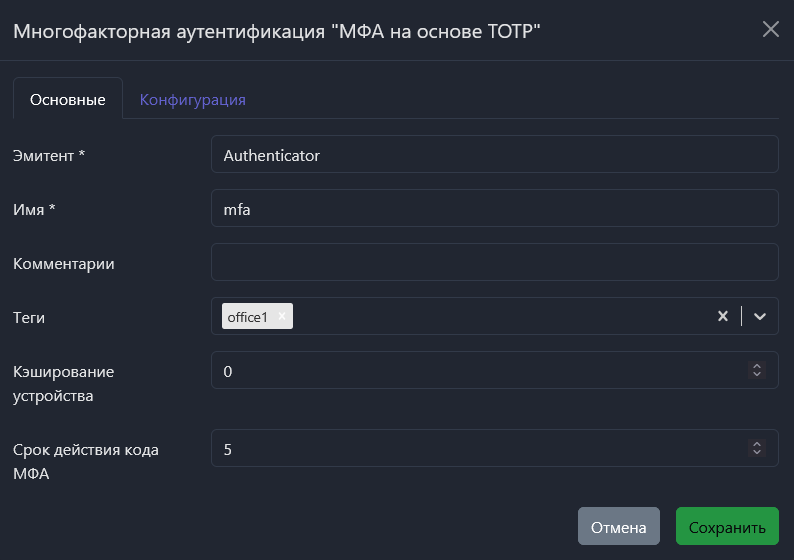Click the empty area of the Теги selector
The width and height of the screenshot is (794, 560).
click(500, 317)
